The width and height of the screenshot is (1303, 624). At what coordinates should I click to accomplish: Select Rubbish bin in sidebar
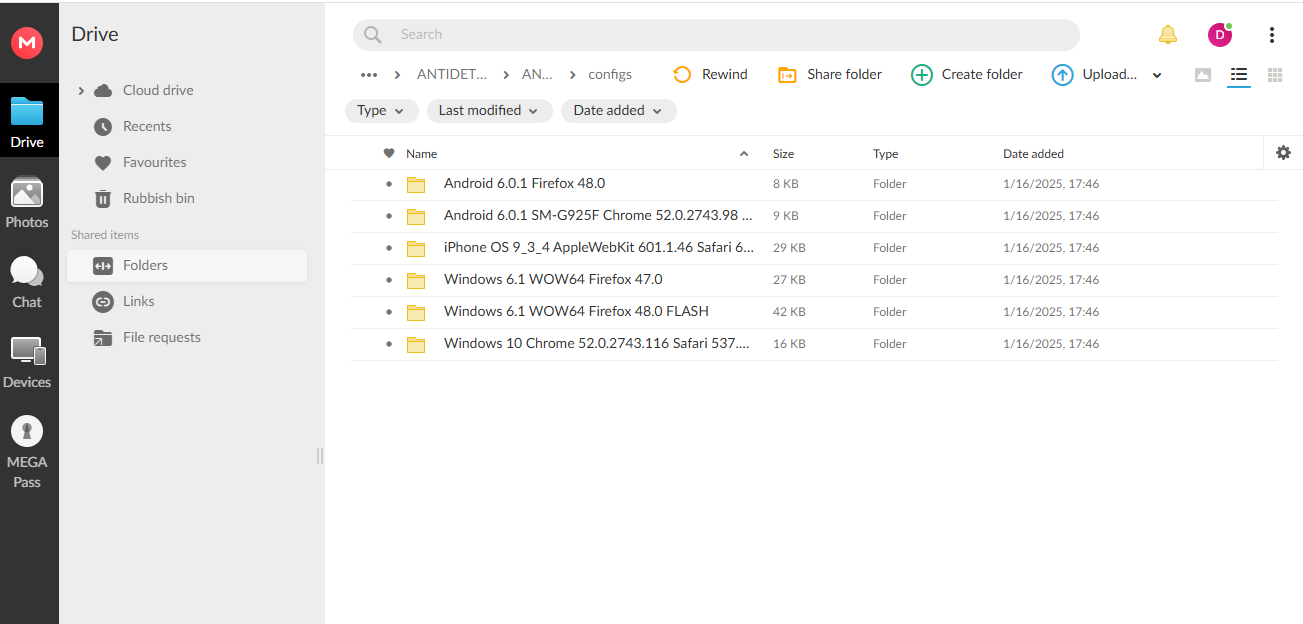tap(158, 198)
